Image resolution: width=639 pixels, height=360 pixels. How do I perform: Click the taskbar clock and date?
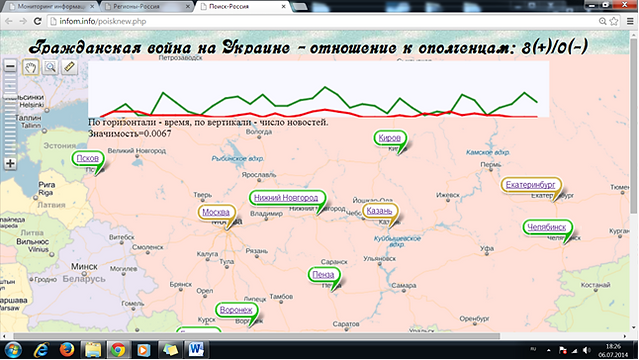[613, 350]
